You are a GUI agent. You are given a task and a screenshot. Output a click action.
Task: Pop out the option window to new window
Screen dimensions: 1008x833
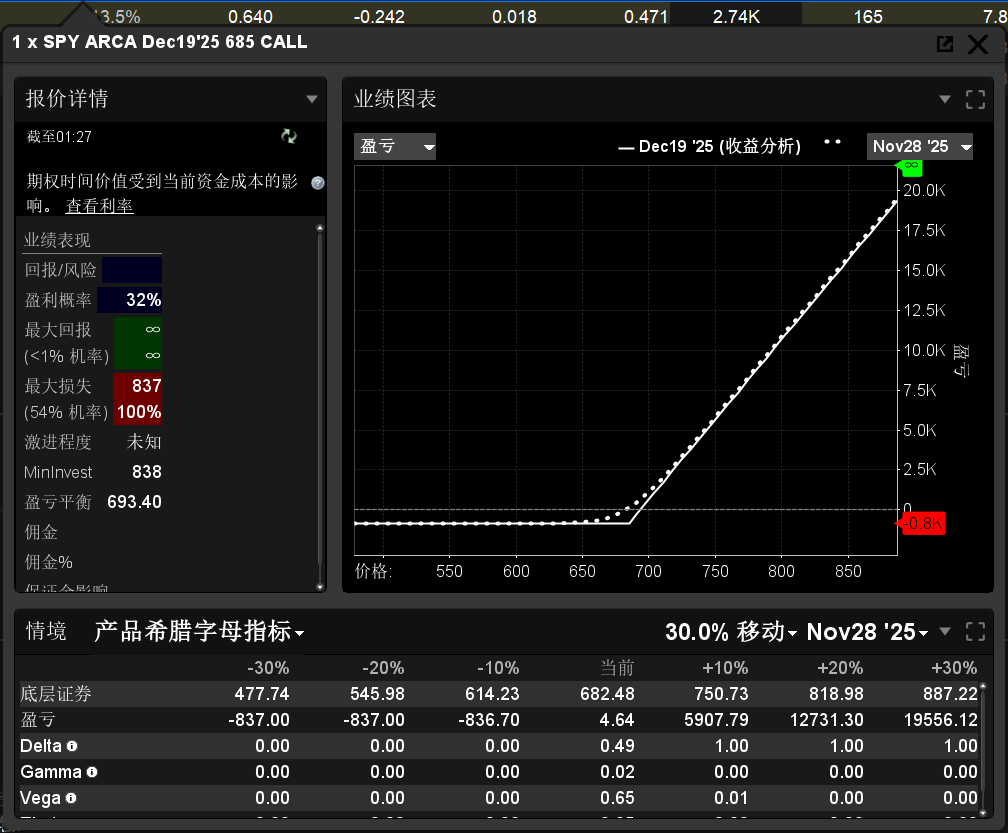[944, 44]
